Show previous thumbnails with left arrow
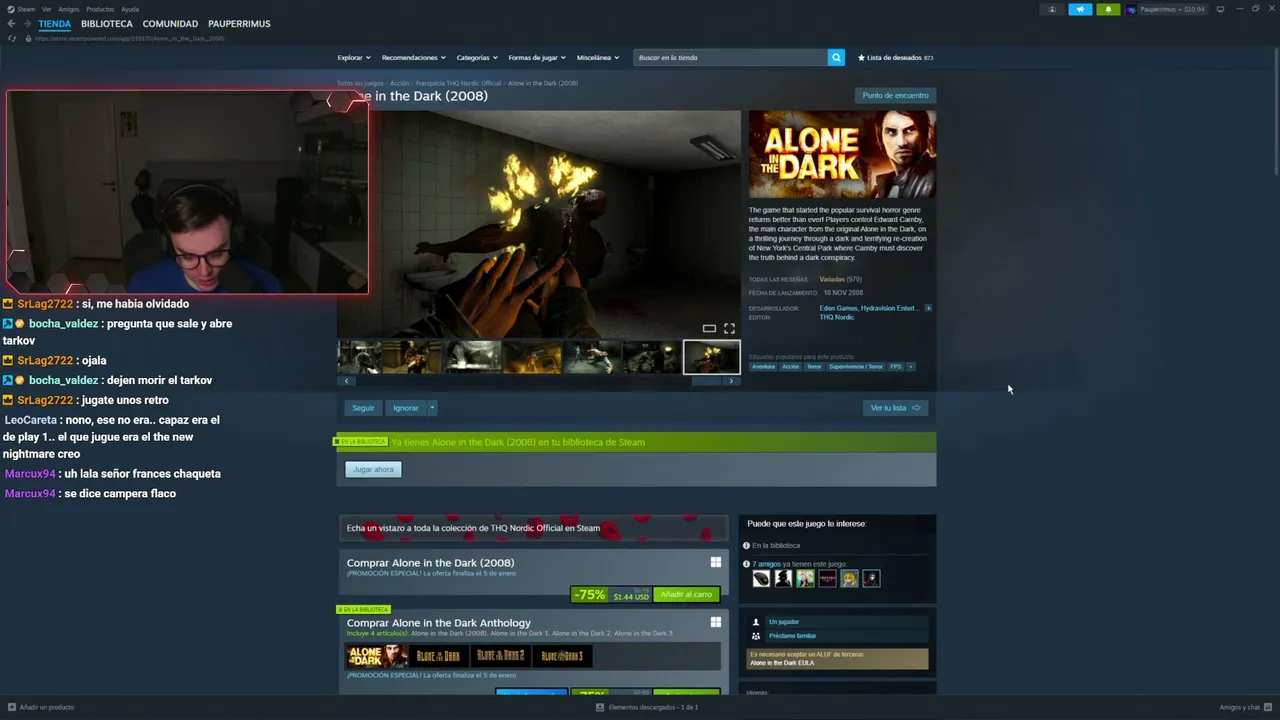Image resolution: width=1280 pixels, height=720 pixels. coord(347,381)
